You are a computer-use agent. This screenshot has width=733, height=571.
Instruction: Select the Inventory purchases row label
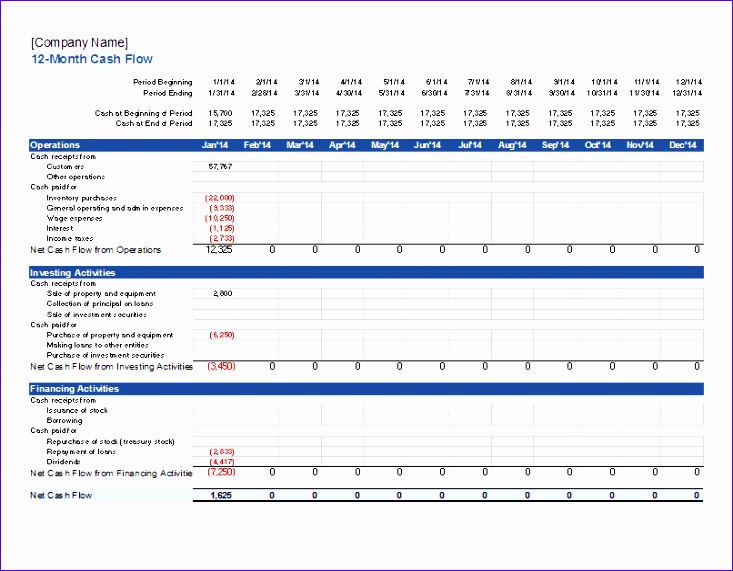pos(82,198)
